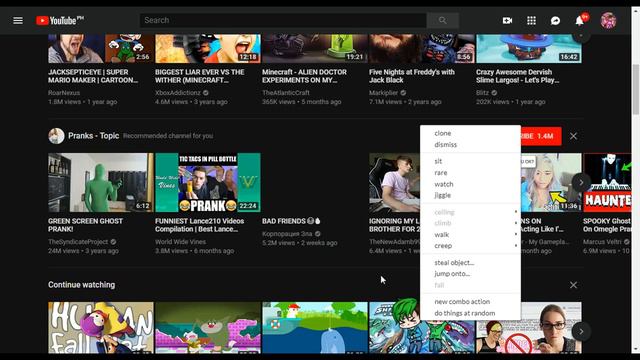
Task: Open the YouTube apps grid icon
Action: click(x=531, y=20)
